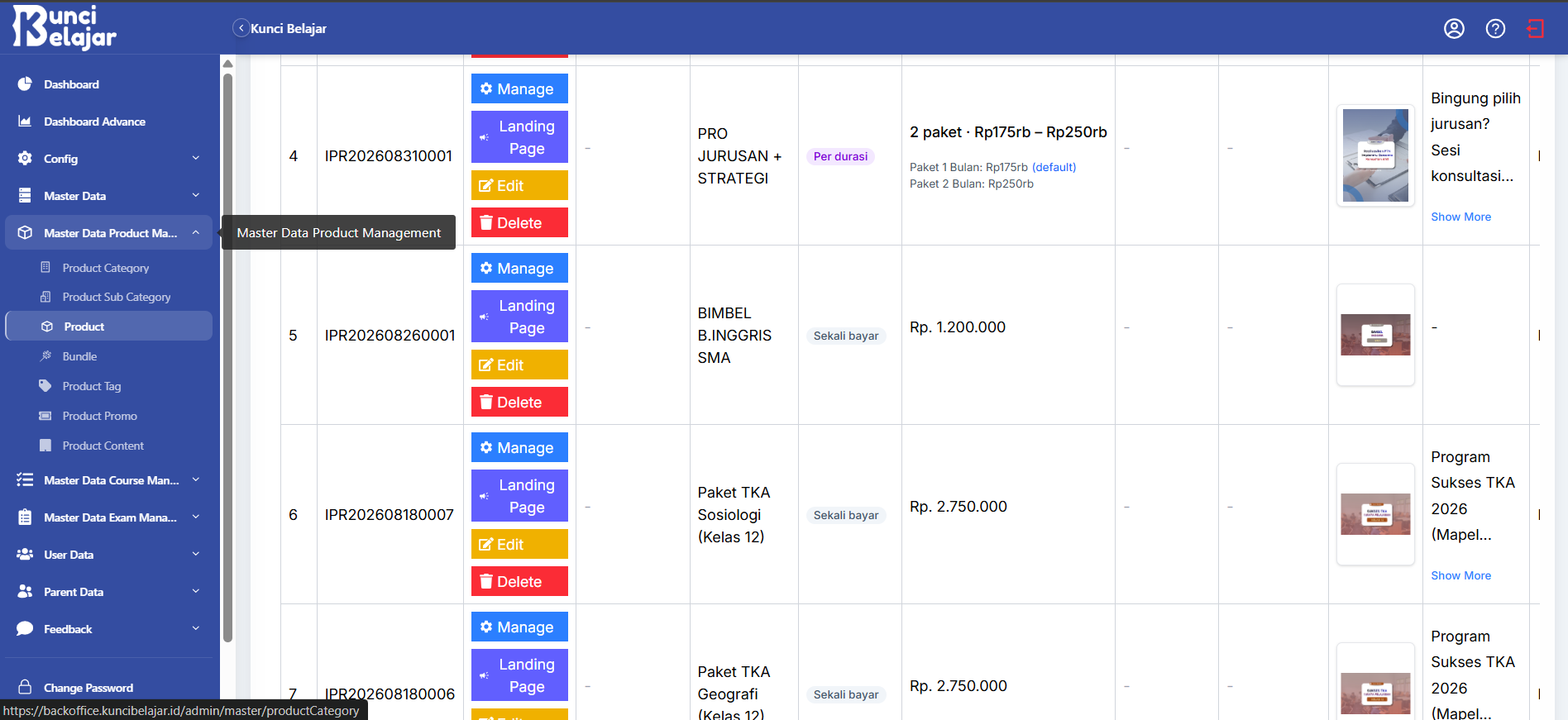
Task: Open Landing Page for Paket TKA Sosiologi
Action: click(519, 496)
